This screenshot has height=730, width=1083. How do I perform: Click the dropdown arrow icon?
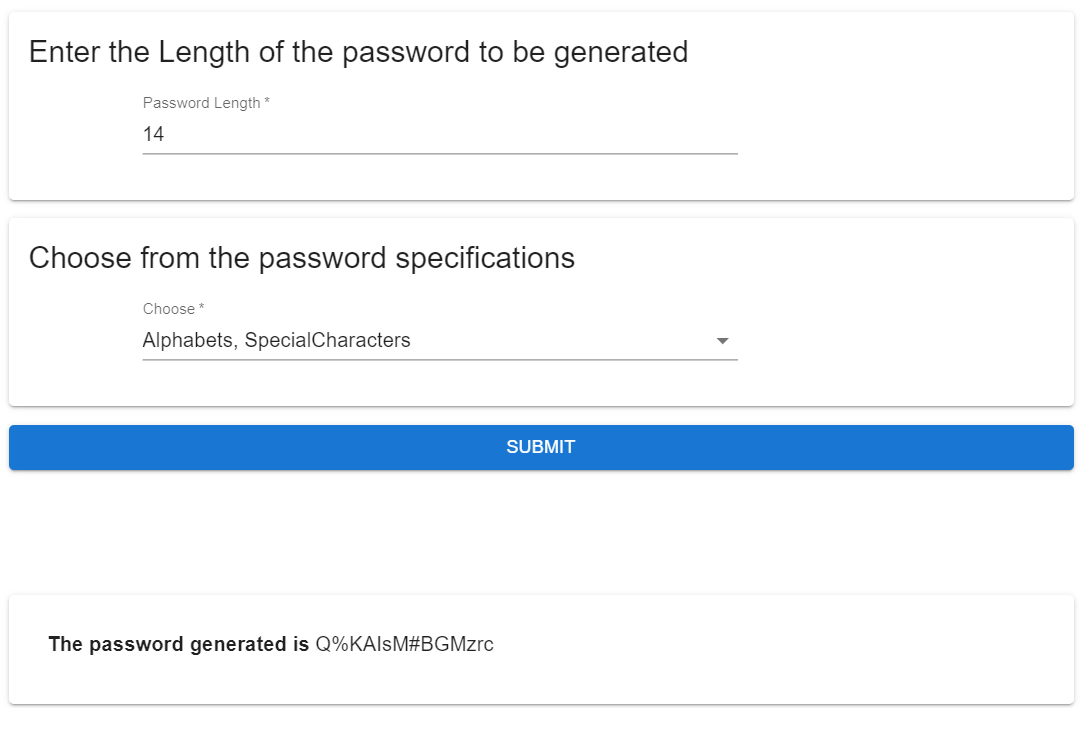[x=723, y=341]
